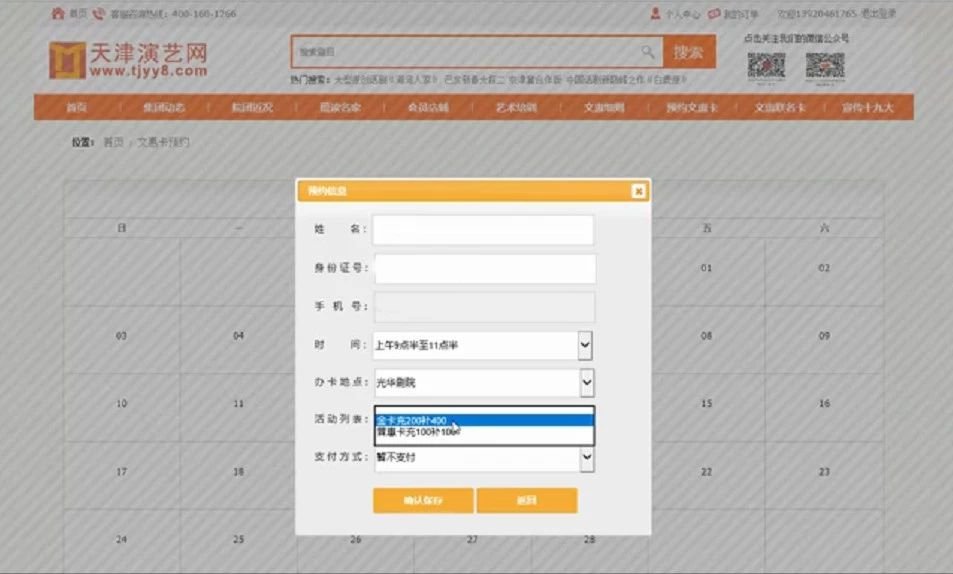Click calendar date 16
This screenshot has height=574, width=953.
(x=824, y=404)
